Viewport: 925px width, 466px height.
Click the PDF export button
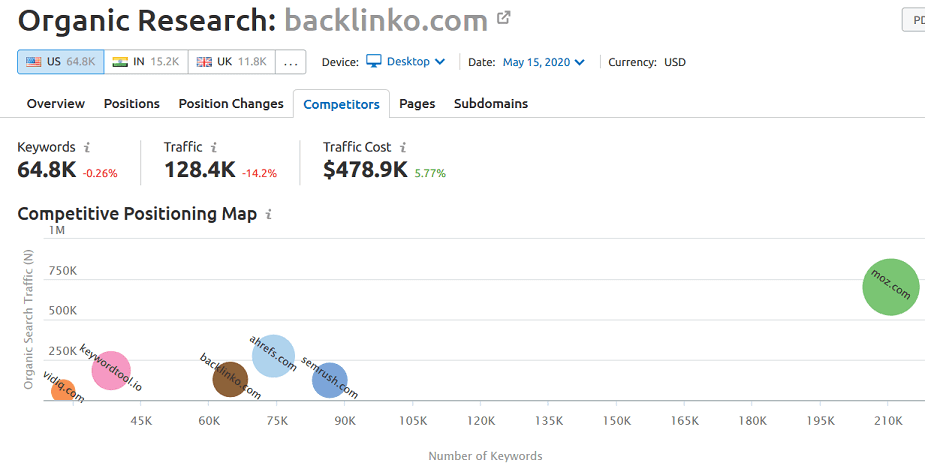914,19
